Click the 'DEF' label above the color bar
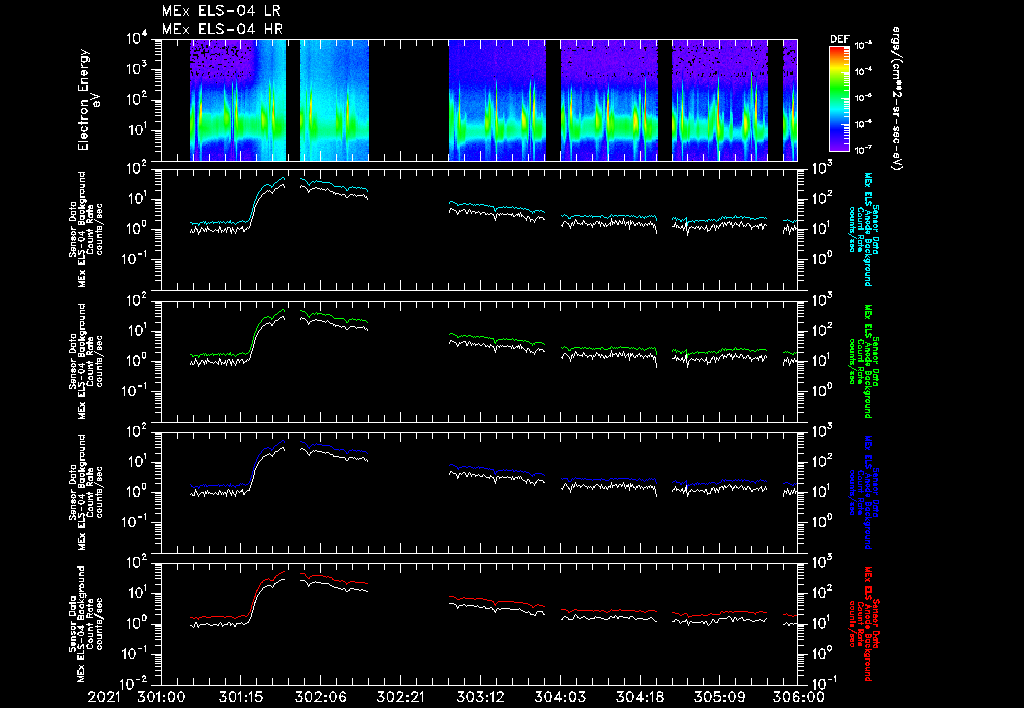 pos(839,39)
